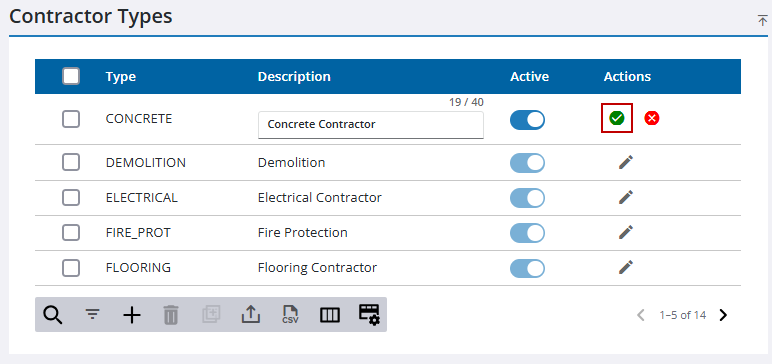Open table settings gear icon
The image size is (772, 364).
point(369,314)
